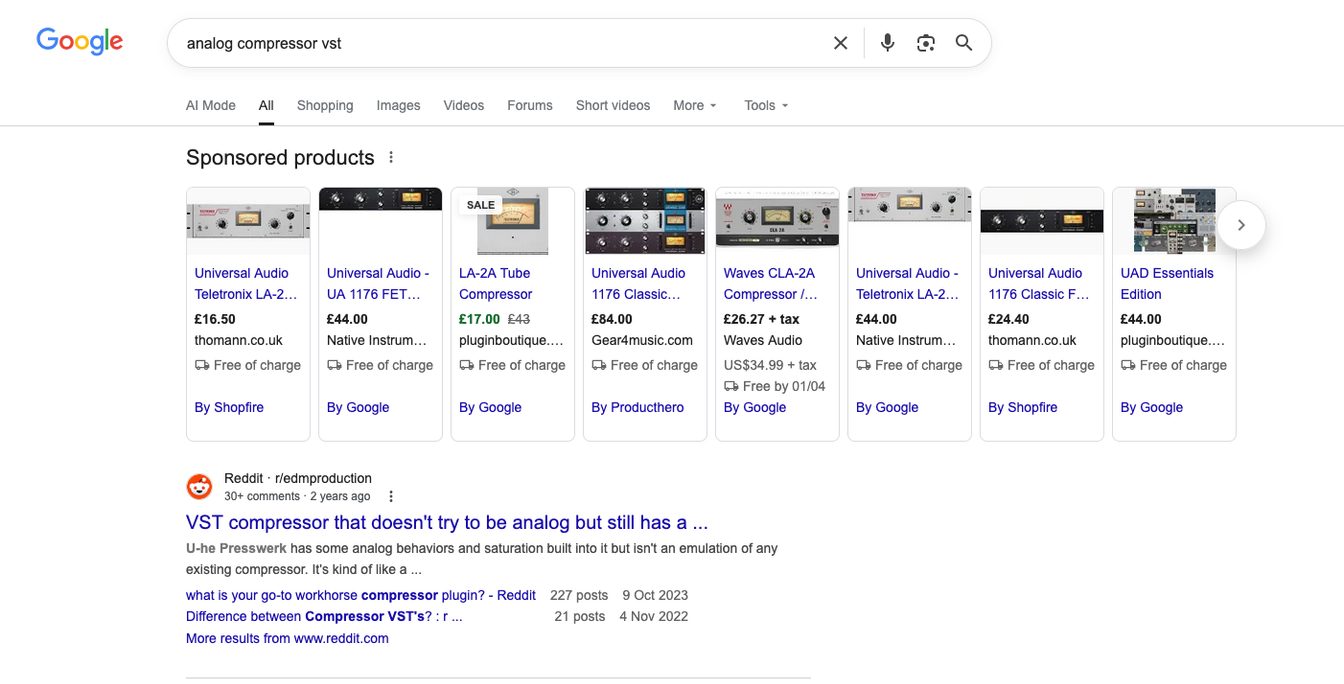This screenshot has width=1344, height=684.
Task: Open Universal Audio 1176 Classic £84.00 image
Action: click(645, 221)
